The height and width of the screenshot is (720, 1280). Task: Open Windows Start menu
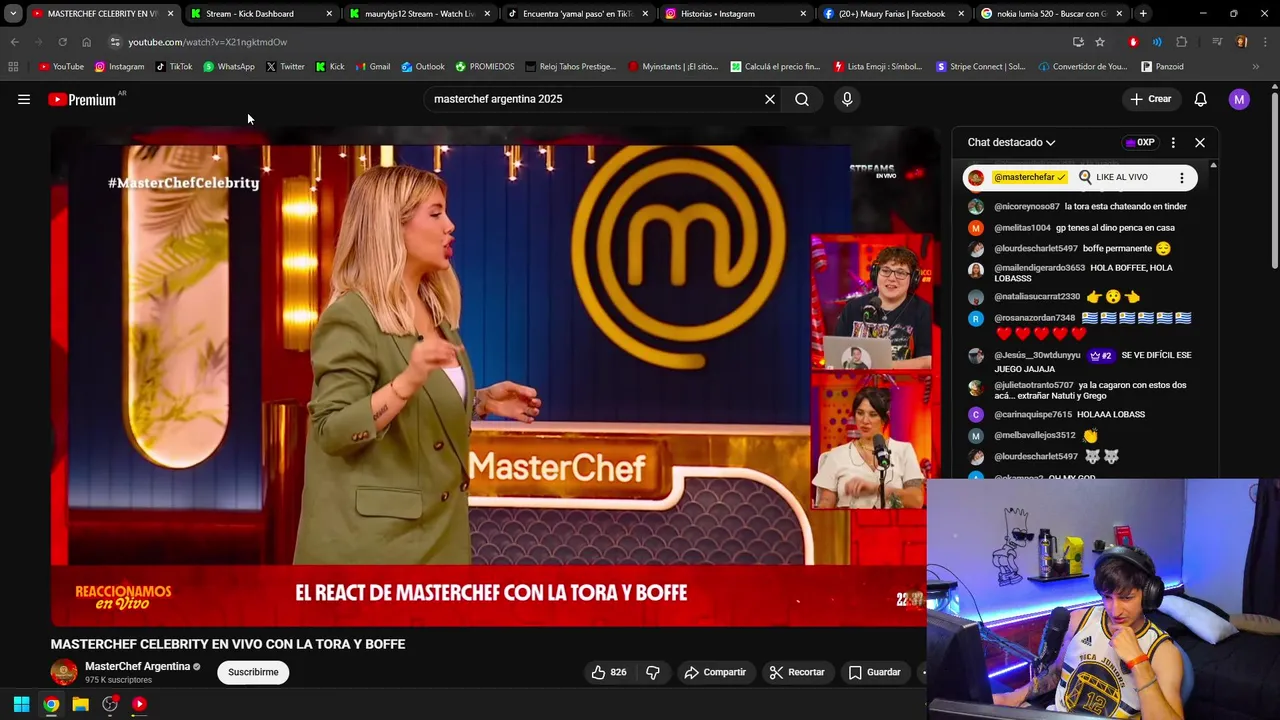[x=21, y=704]
